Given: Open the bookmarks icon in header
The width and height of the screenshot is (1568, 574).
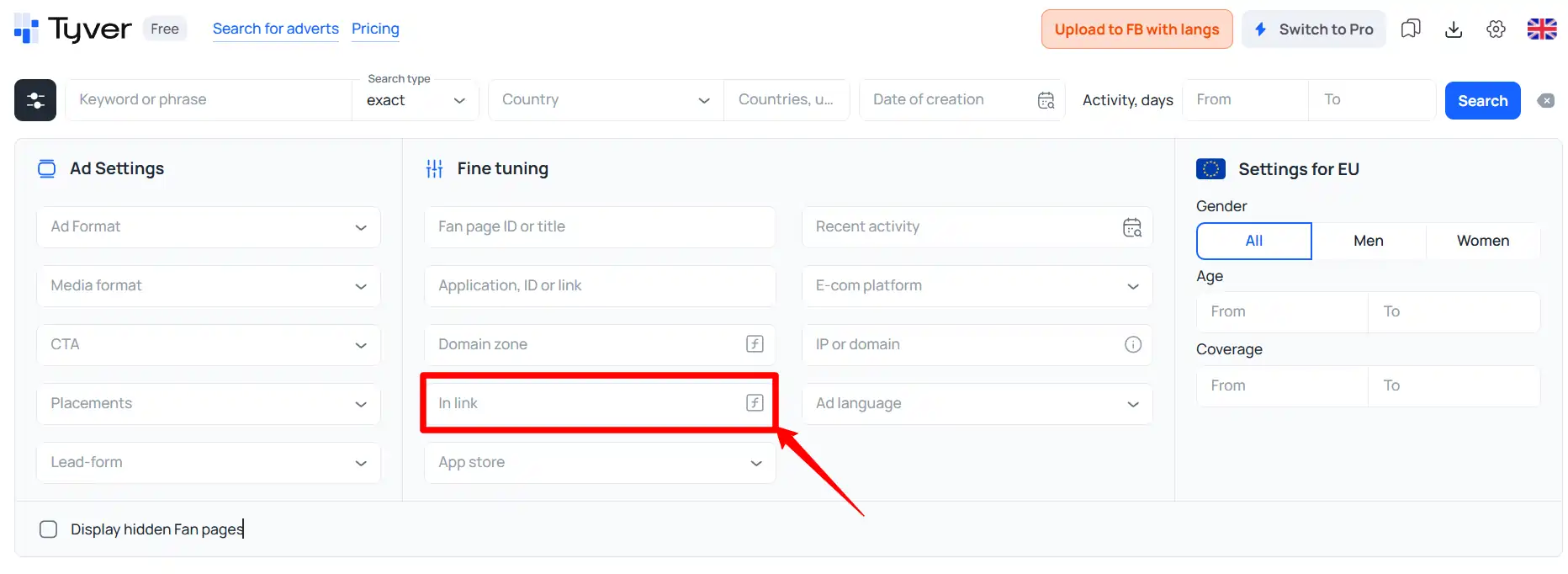Looking at the screenshot, I should [1411, 29].
